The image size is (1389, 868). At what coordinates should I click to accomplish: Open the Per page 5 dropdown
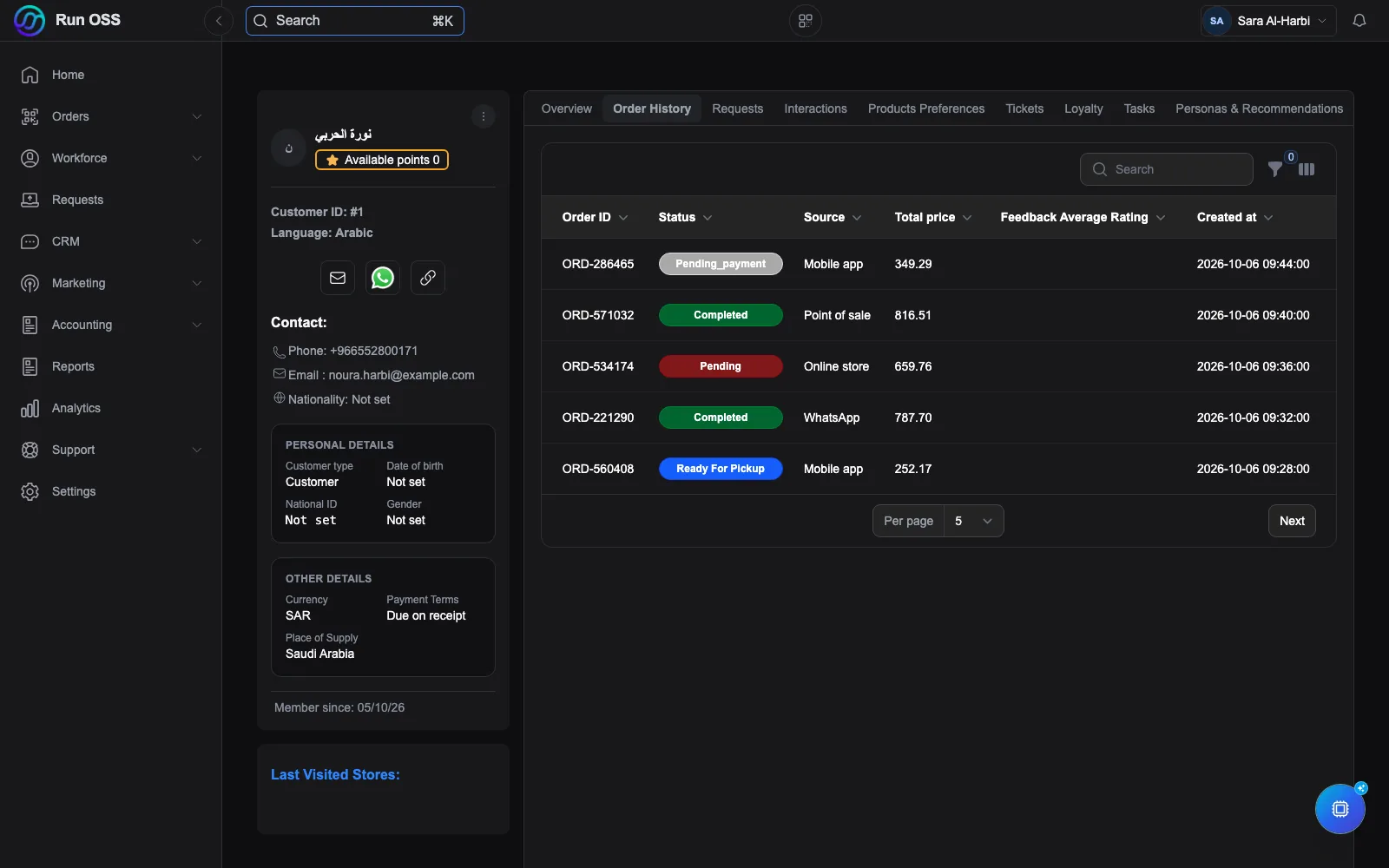tap(974, 521)
